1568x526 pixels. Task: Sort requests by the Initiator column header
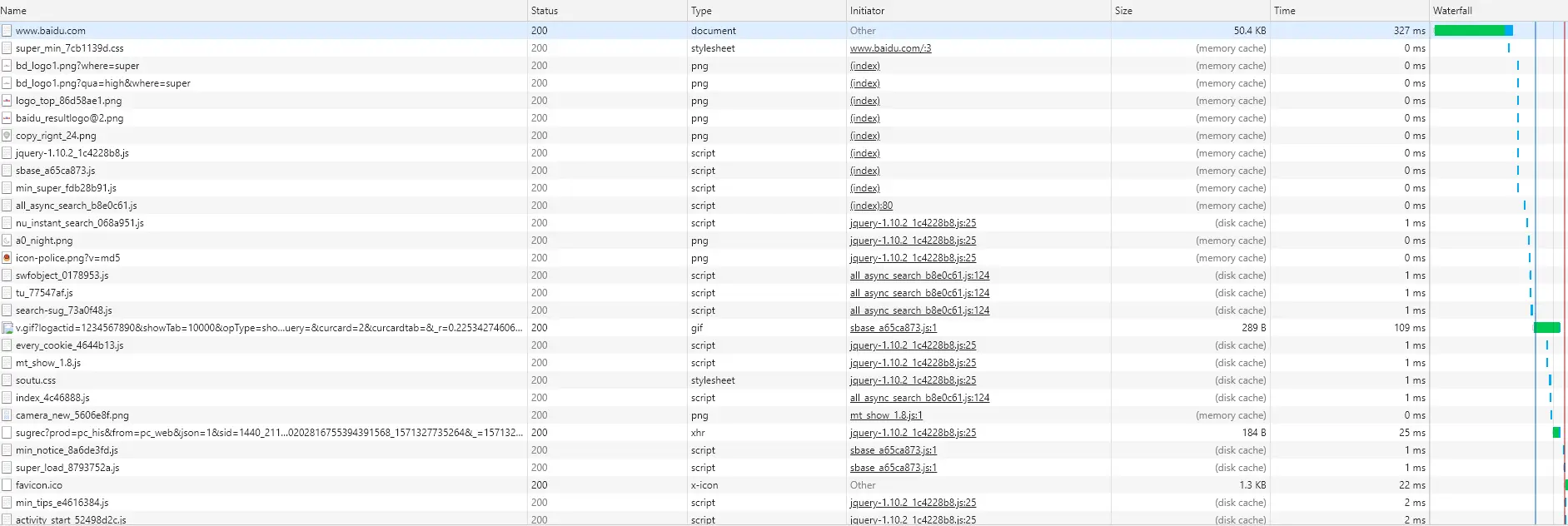978,11
